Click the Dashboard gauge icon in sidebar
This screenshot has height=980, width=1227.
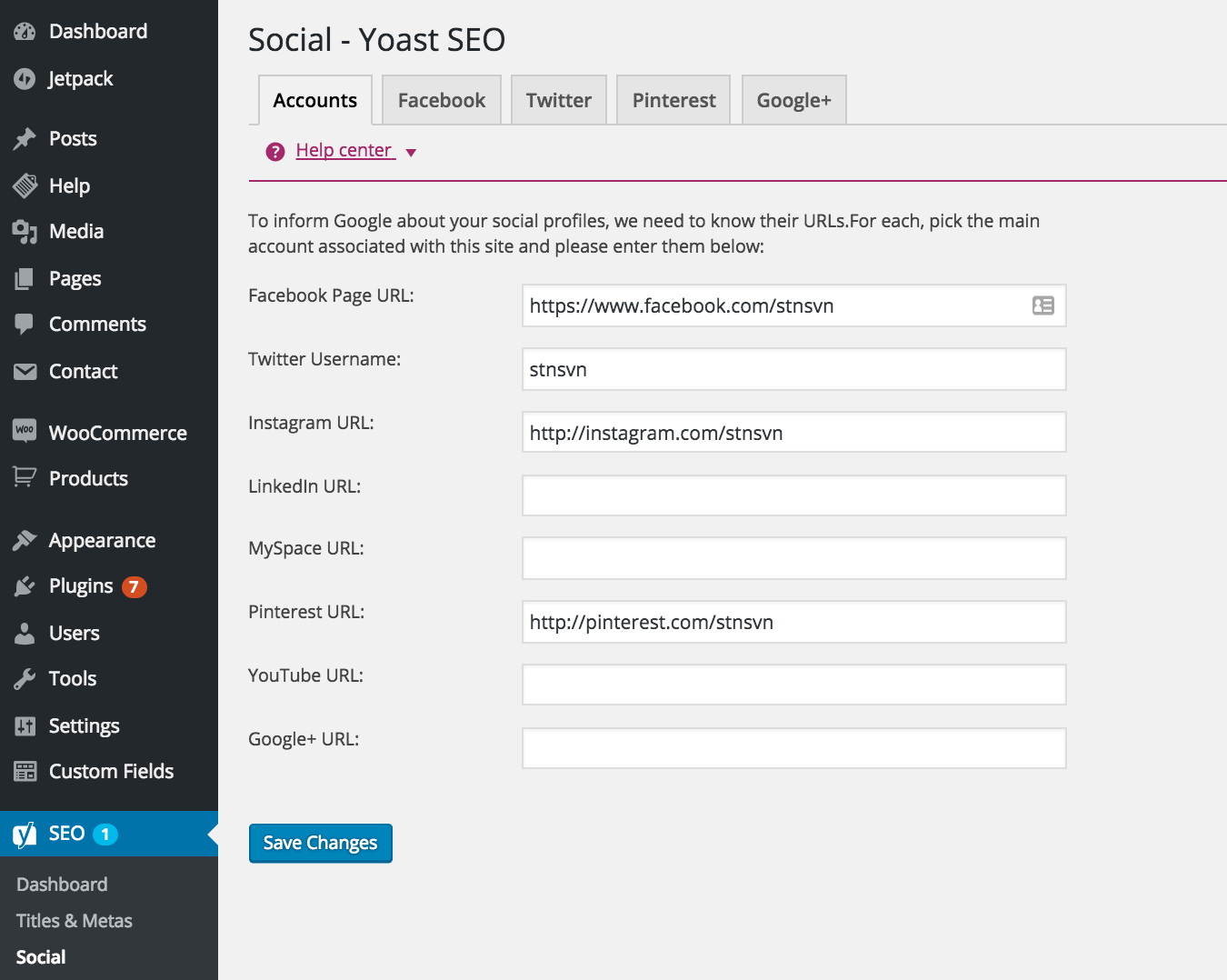pyautogui.click(x=25, y=32)
